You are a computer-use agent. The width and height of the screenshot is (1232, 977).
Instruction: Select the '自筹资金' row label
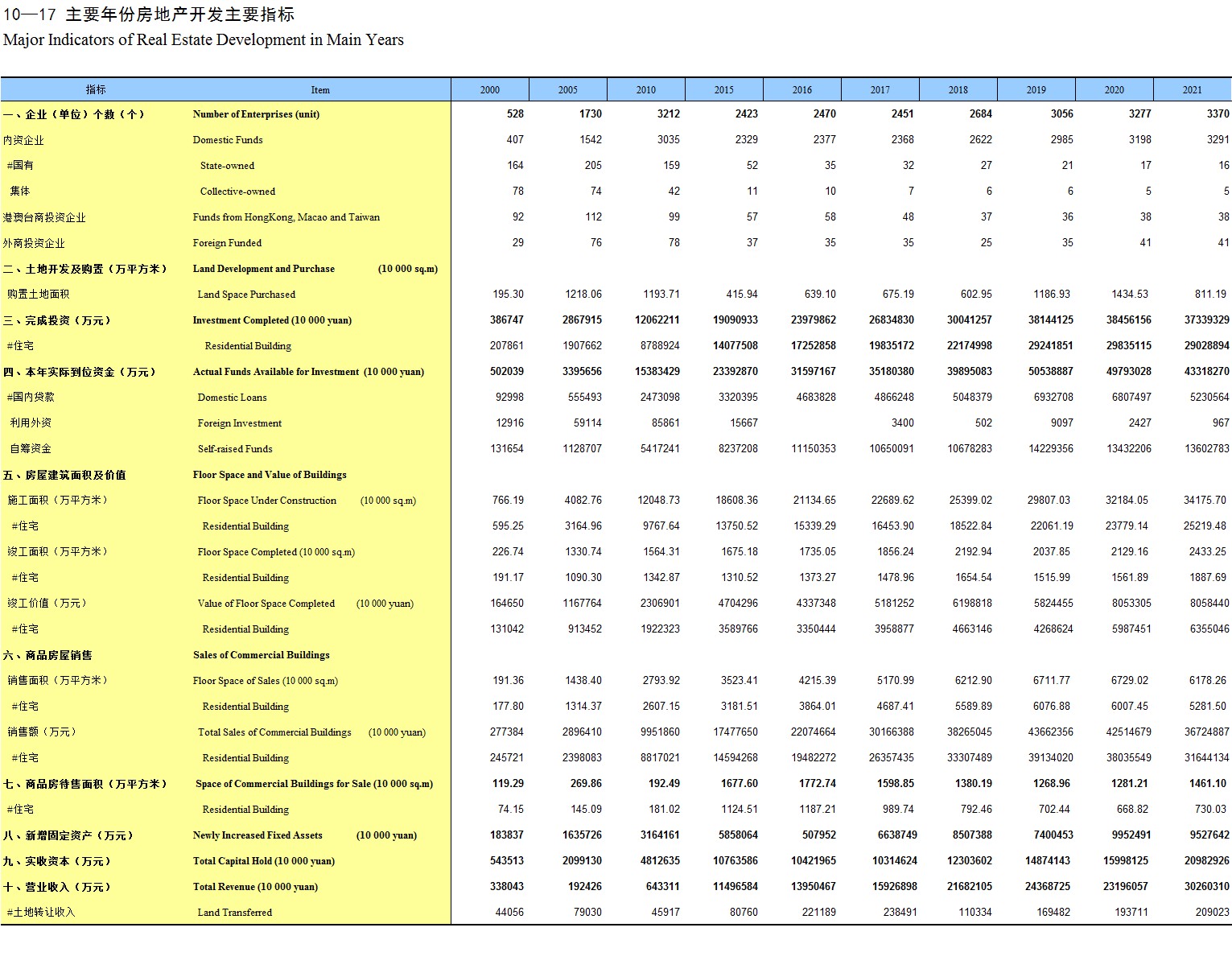coord(31,449)
